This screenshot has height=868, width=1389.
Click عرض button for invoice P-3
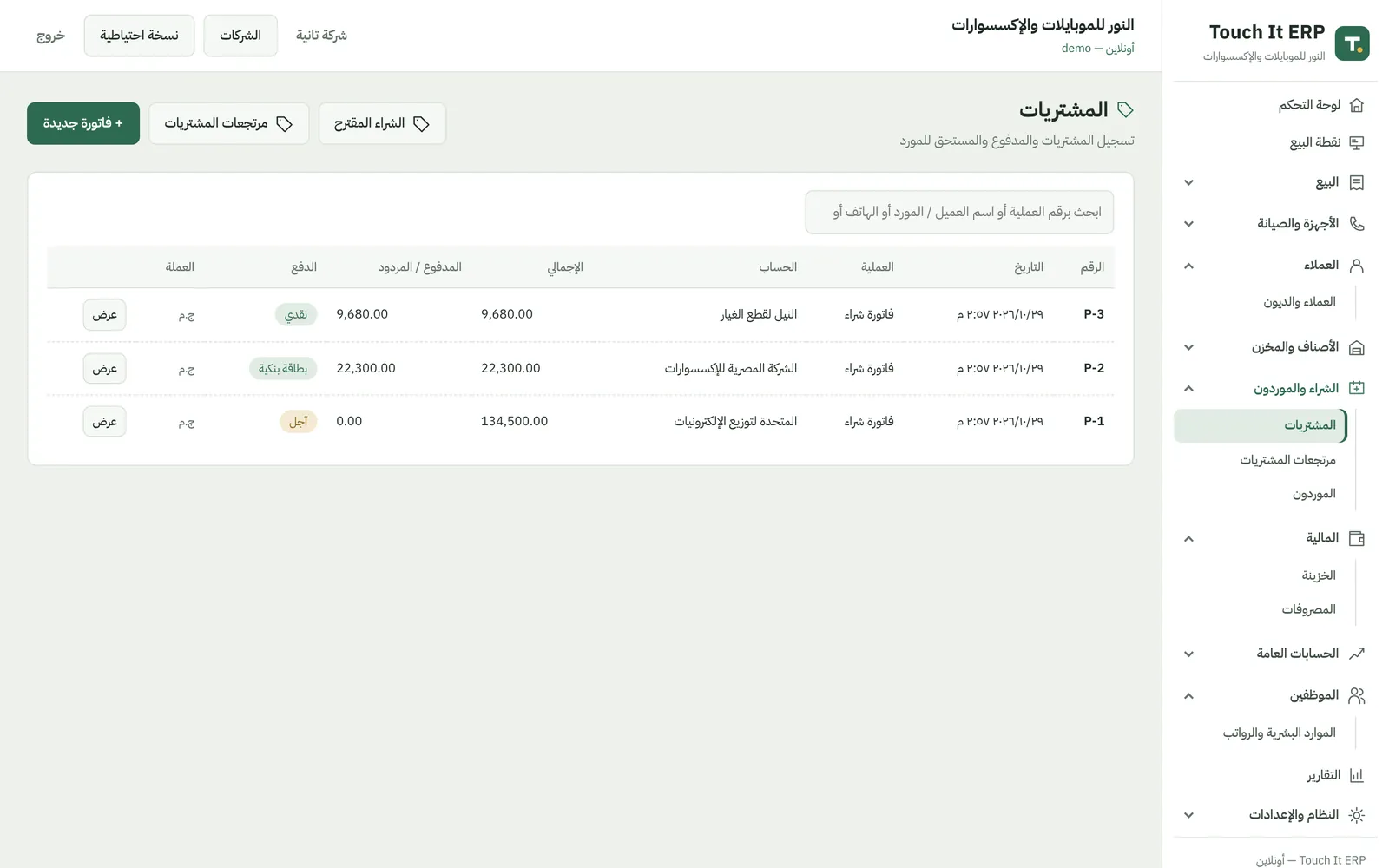tap(105, 314)
